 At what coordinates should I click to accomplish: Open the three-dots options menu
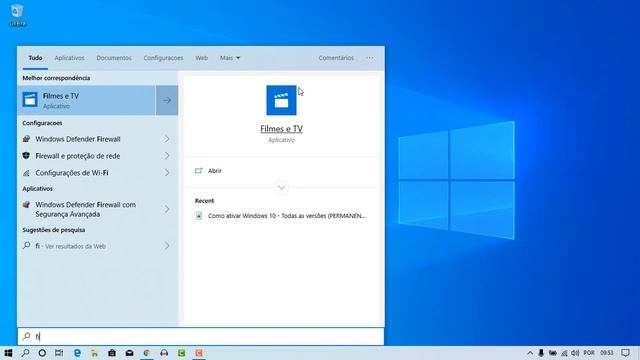(x=369, y=58)
